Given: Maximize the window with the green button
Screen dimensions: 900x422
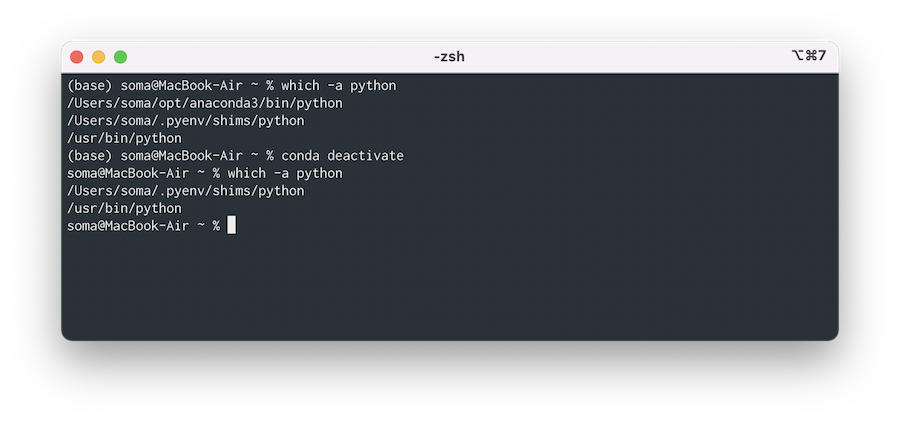Looking at the screenshot, I should pyautogui.click(x=121, y=57).
